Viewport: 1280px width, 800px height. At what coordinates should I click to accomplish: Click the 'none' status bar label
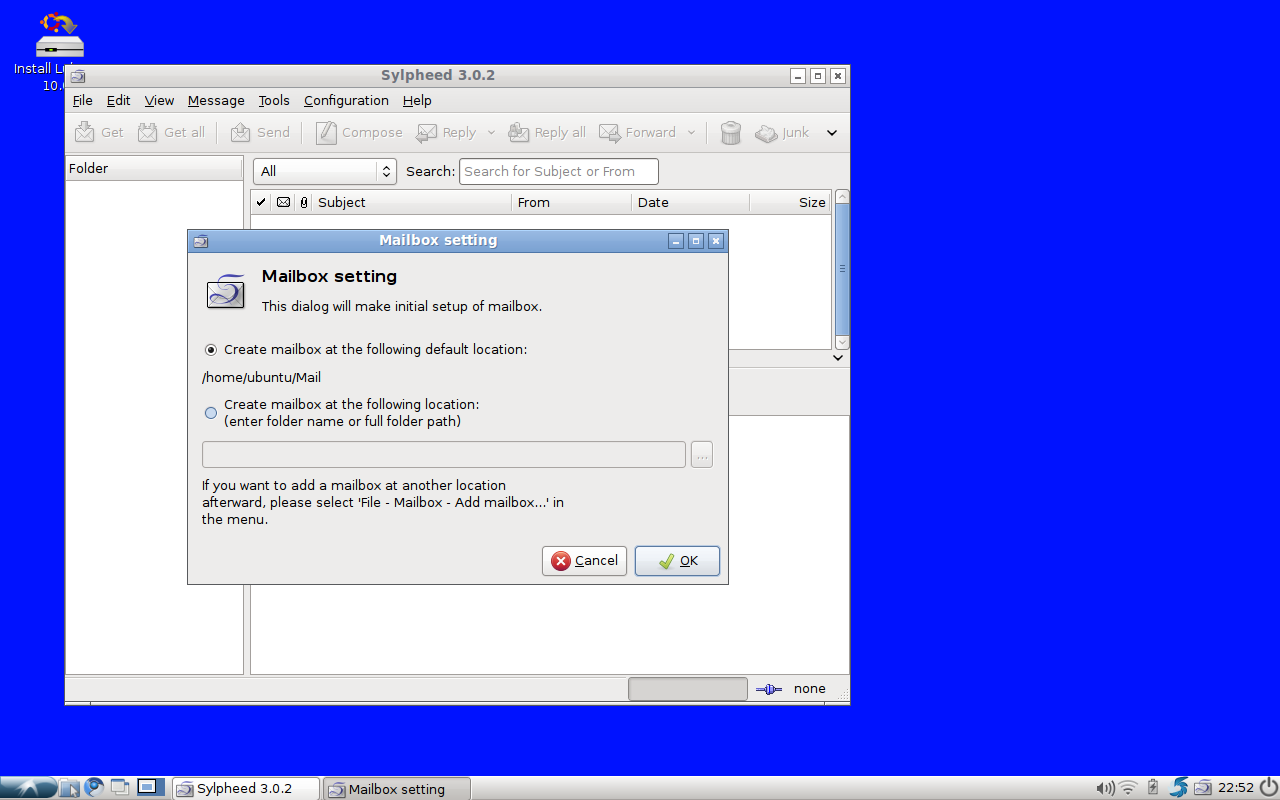(810, 689)
